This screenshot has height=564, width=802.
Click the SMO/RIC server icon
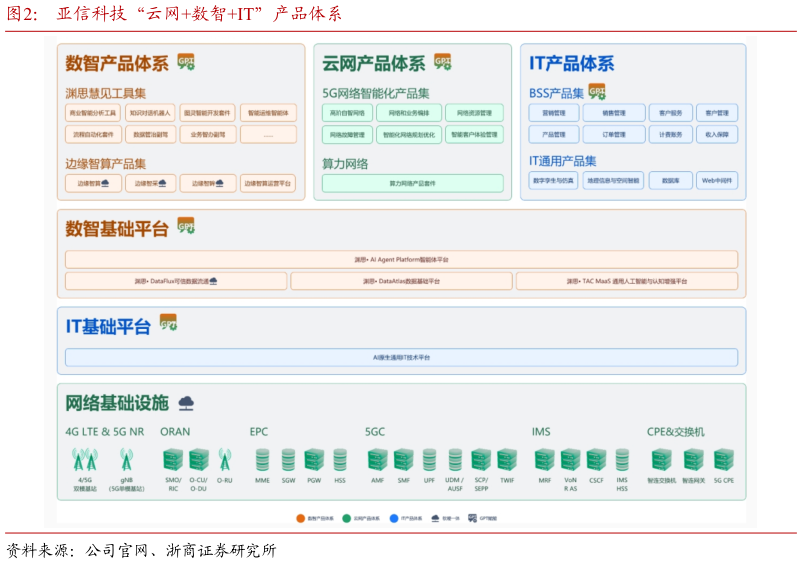(x=173, y=460)
